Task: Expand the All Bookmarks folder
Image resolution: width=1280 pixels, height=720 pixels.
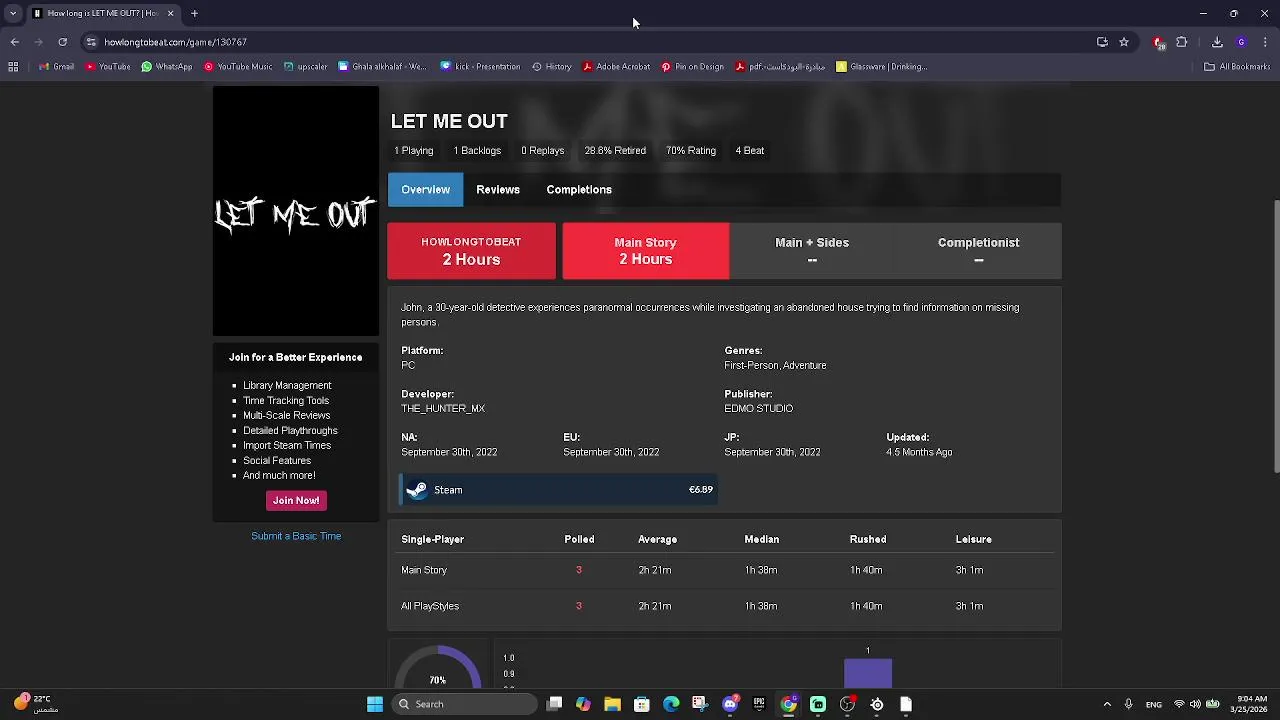Action: [1237, 67]
